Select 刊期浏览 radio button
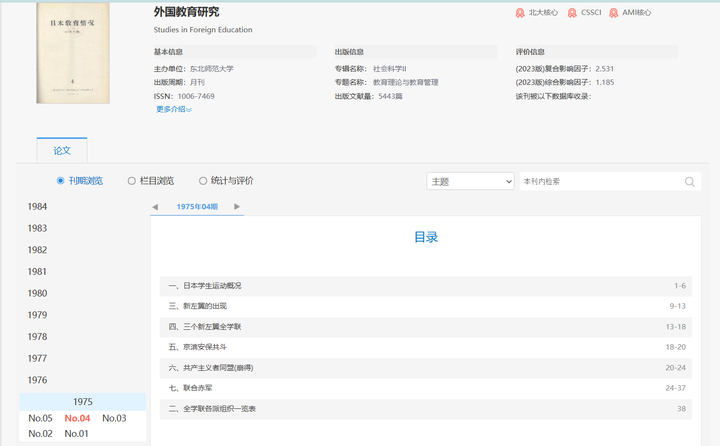Screen dimensions: 720x446 point(60,181)
